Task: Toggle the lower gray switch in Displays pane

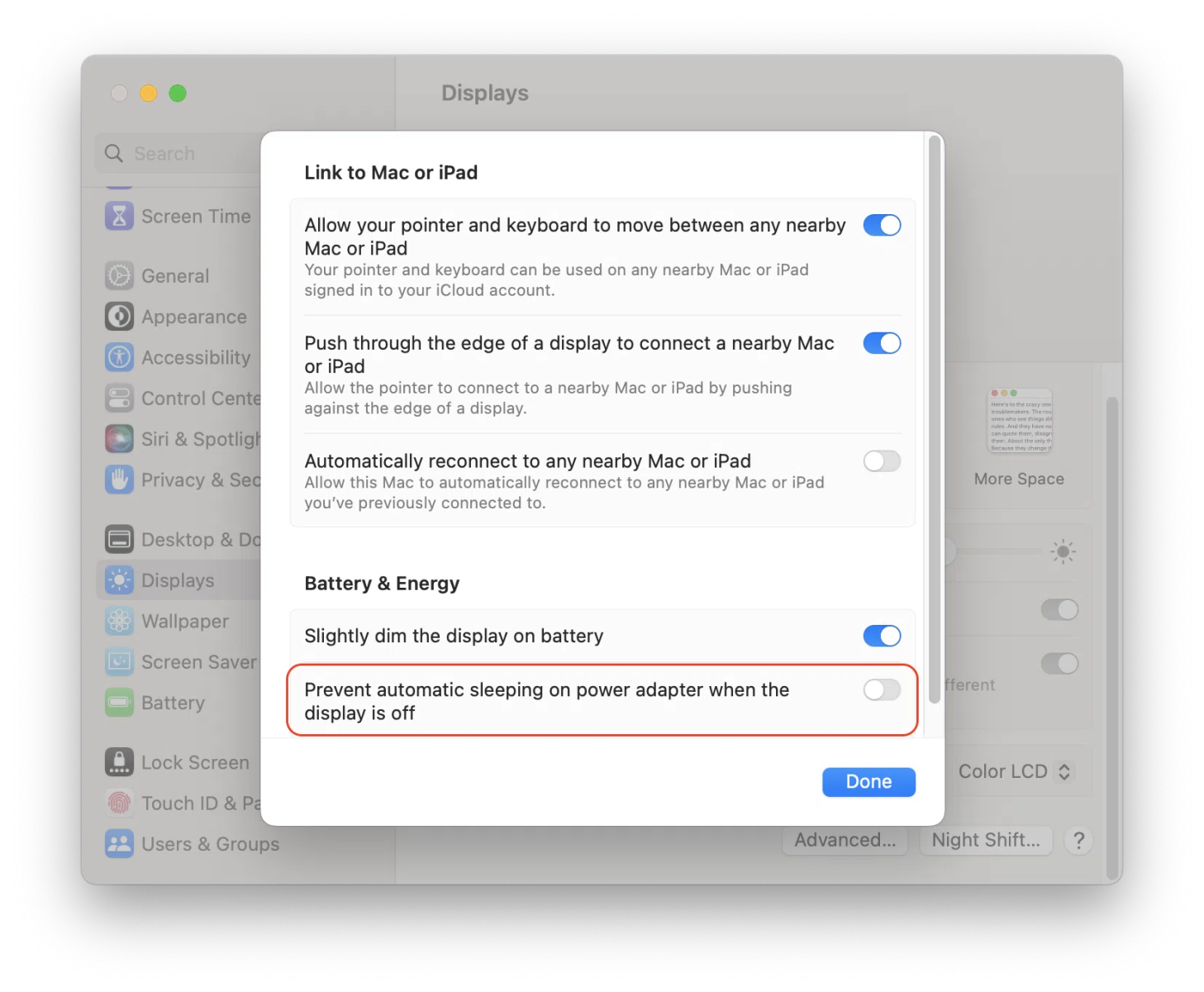Action: click(1059, 663)
